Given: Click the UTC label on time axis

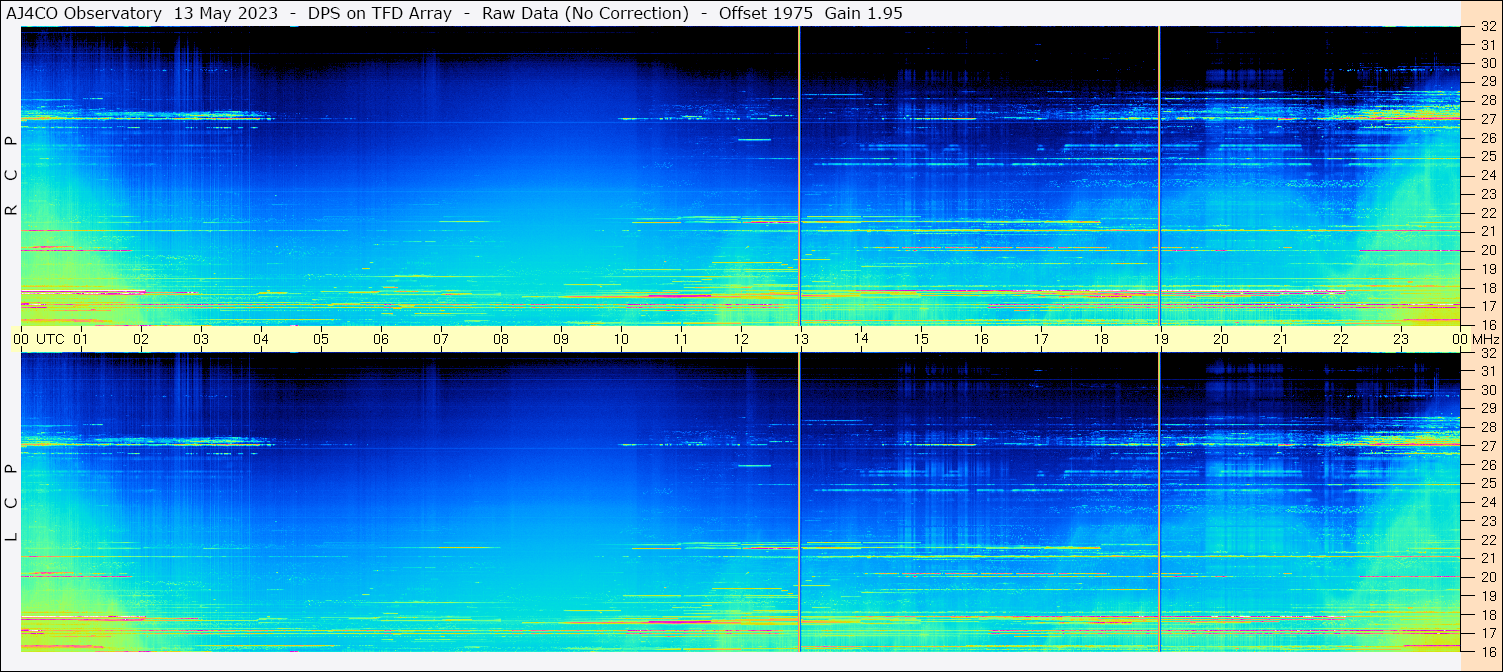Looking at the screenshot, I should 51,339.
